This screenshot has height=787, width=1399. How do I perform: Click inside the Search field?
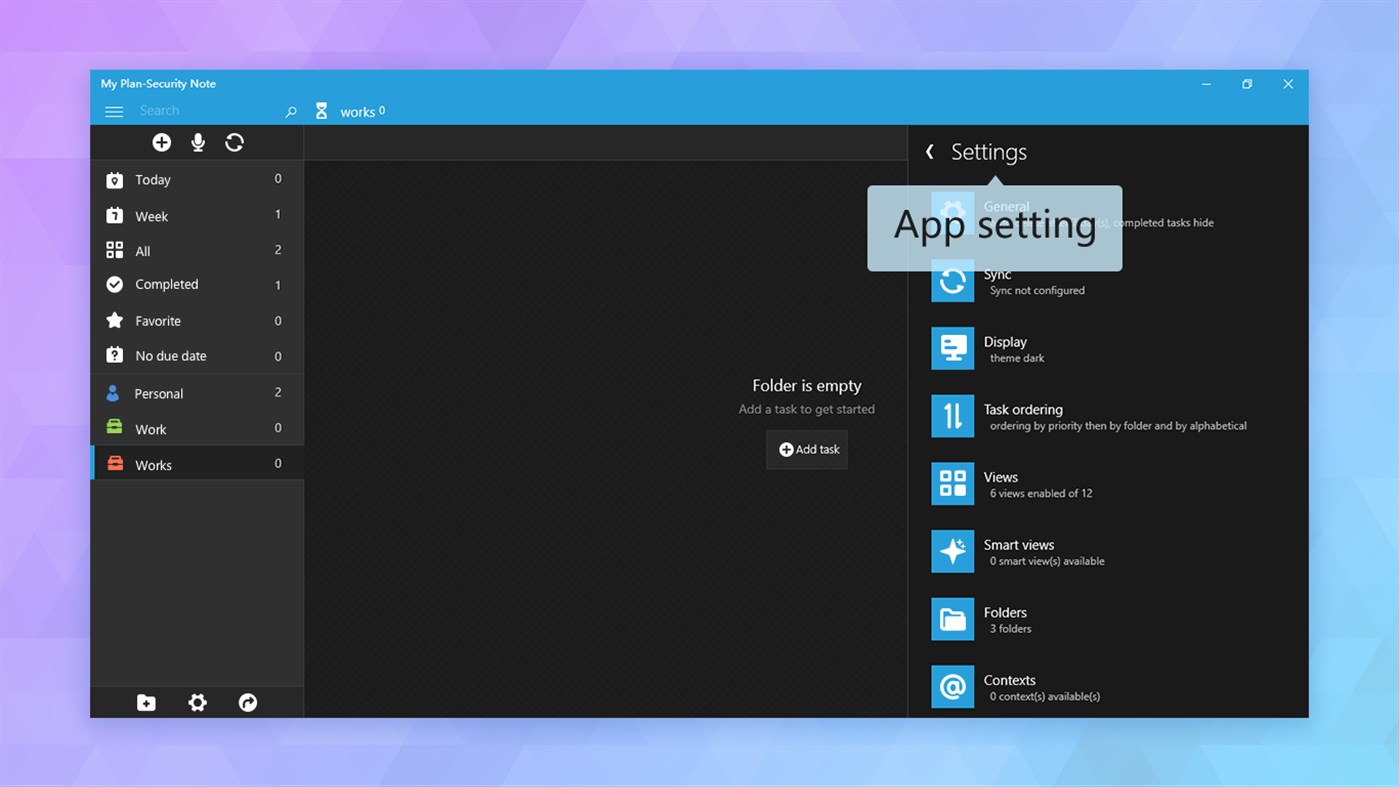(200, 110)
